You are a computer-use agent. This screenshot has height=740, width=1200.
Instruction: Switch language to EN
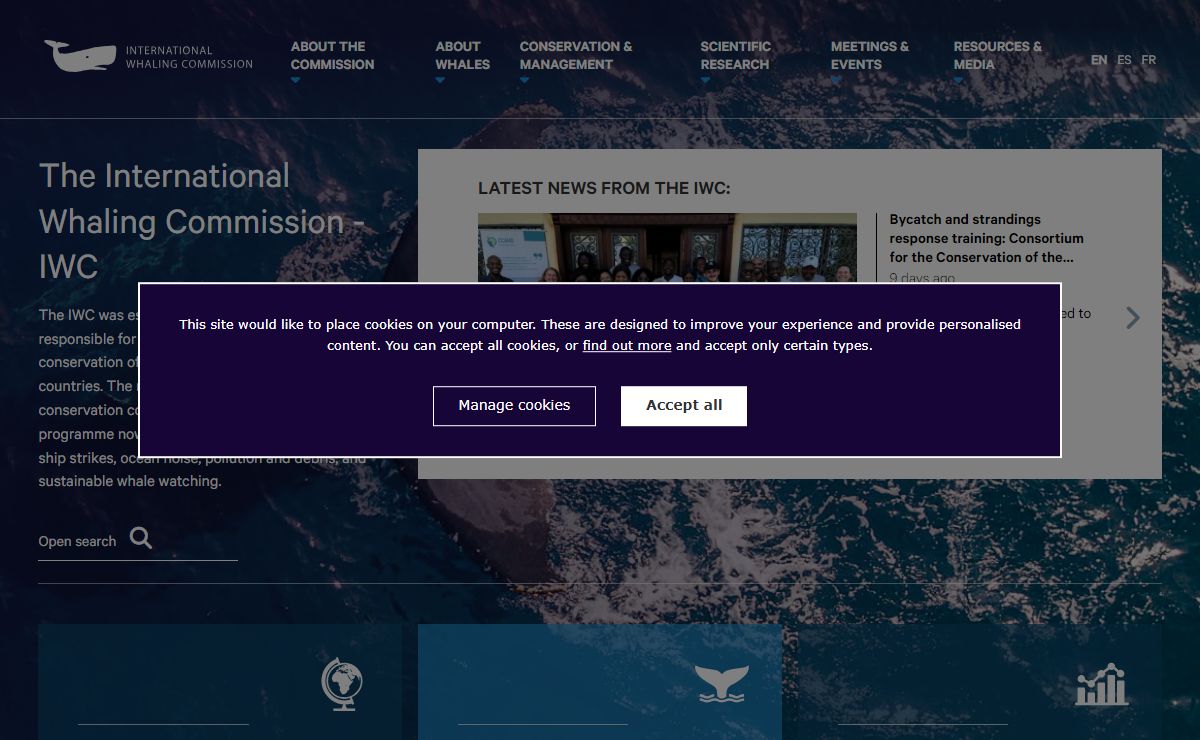[x=1099, y=60]
